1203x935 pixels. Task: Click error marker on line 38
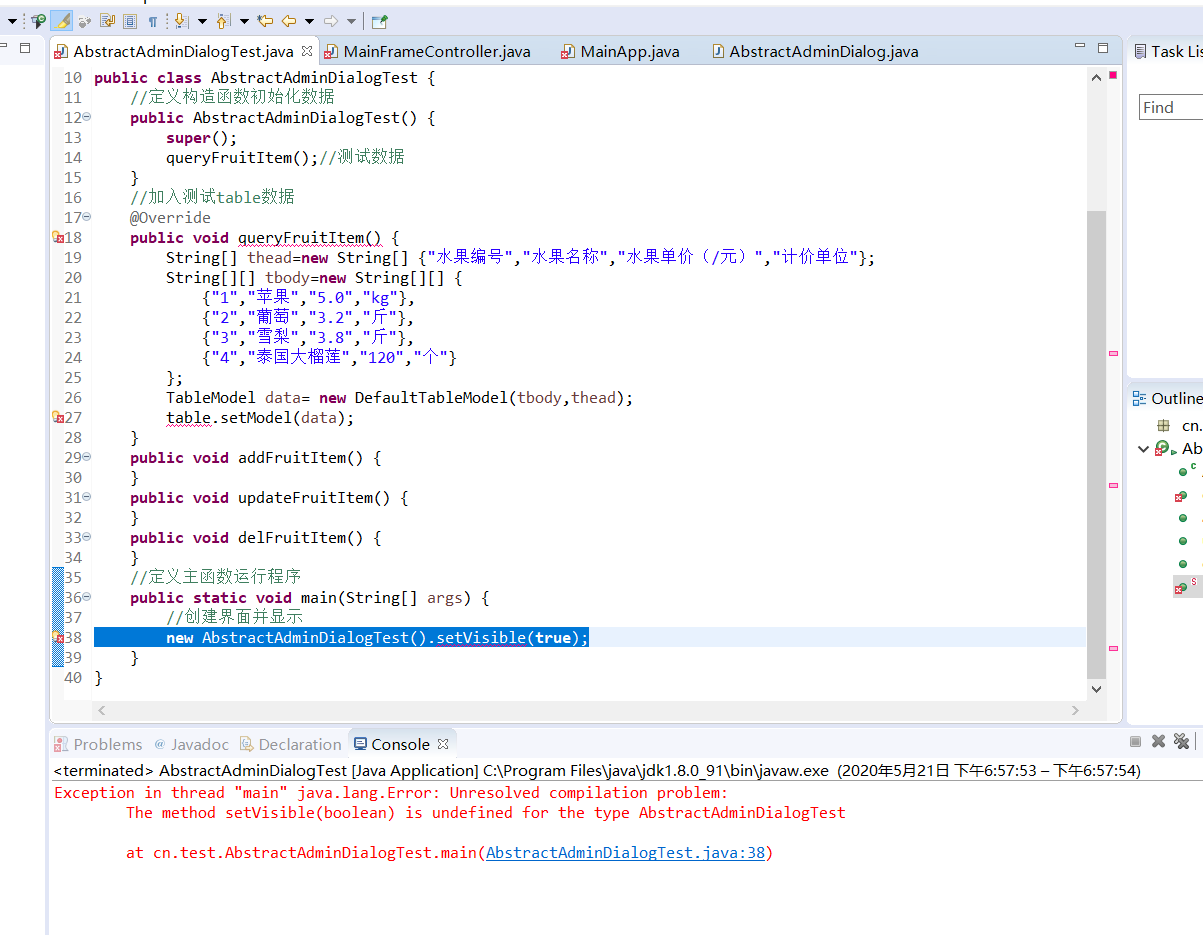[x=58, y=637]
